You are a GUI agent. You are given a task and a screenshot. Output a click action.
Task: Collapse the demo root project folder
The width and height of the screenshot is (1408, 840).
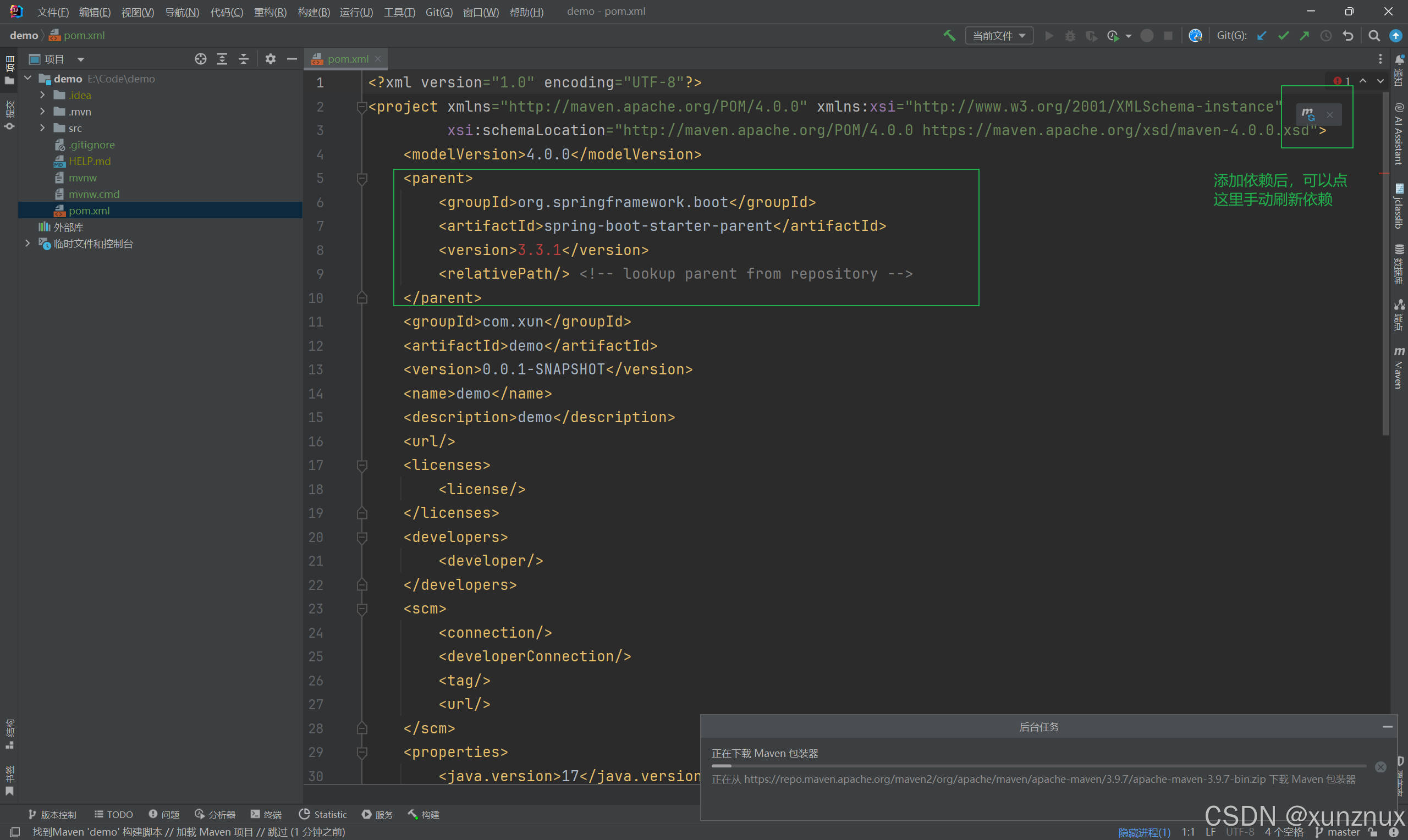pyautogui.click(x=28, y=78)
